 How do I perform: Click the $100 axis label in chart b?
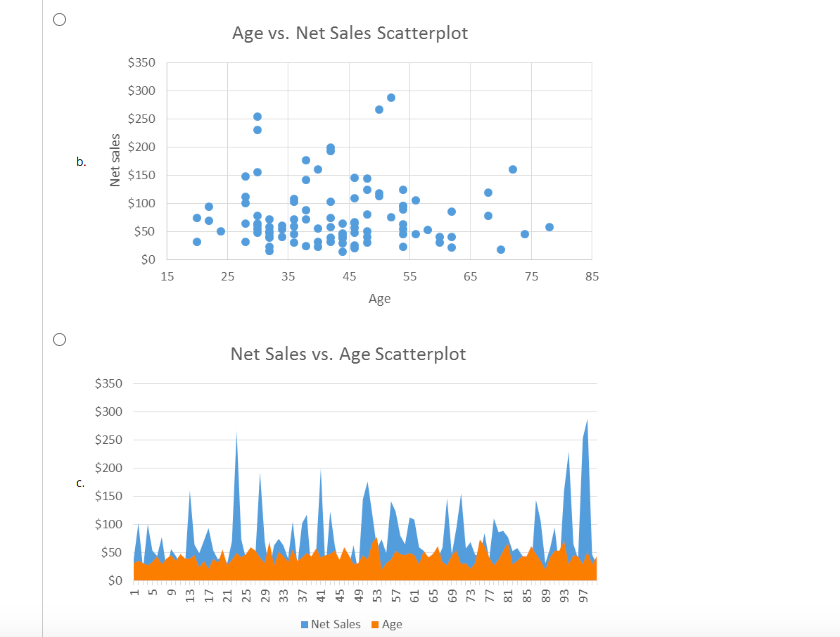click(x=141, y=203)
